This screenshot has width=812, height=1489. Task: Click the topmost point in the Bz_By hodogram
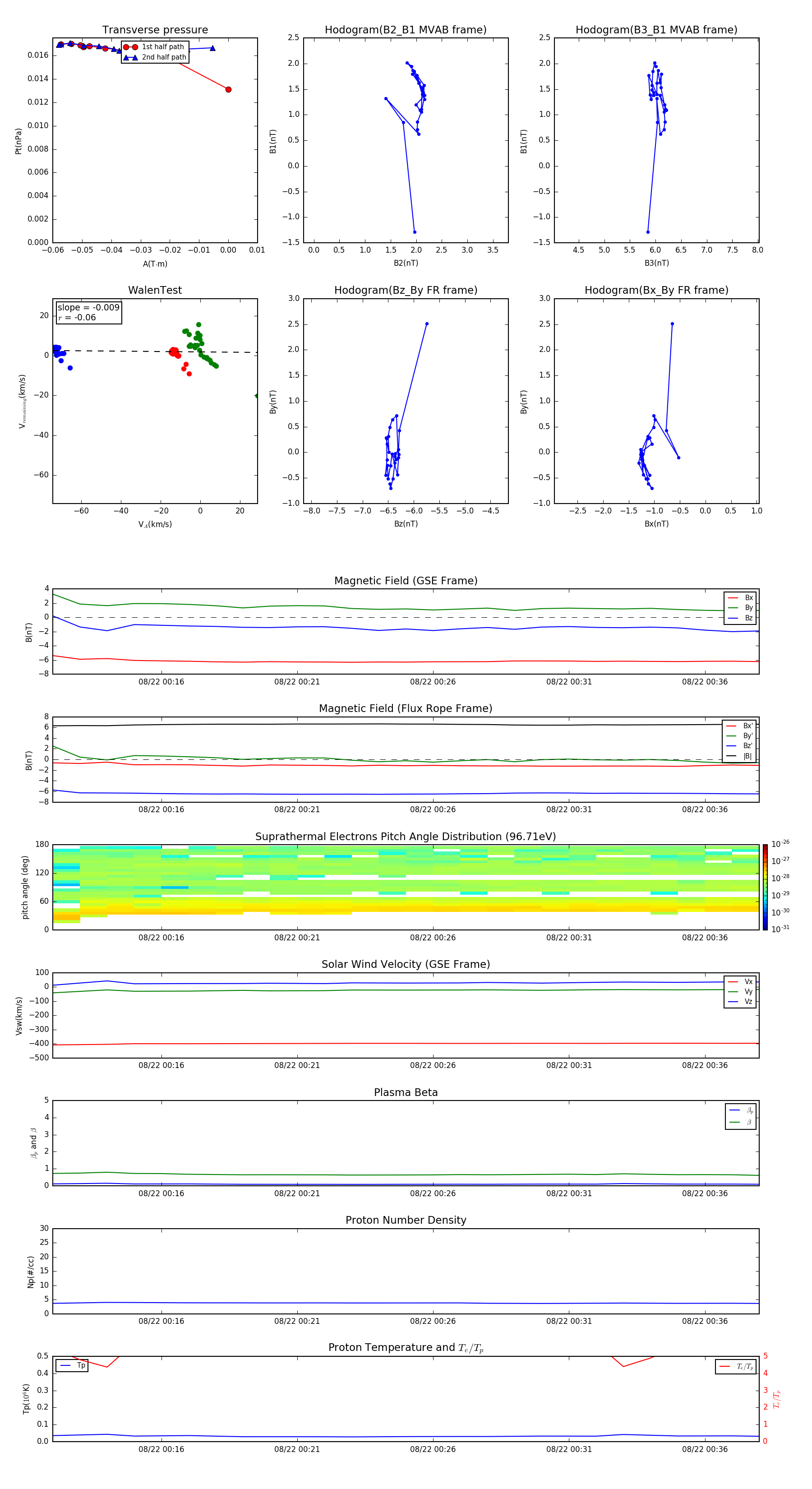pyautogui.click(x=427, y=324)
